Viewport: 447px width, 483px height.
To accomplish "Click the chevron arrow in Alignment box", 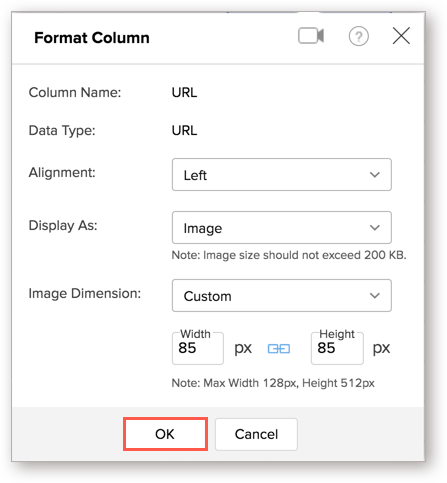I will click(x=375, y=175).
